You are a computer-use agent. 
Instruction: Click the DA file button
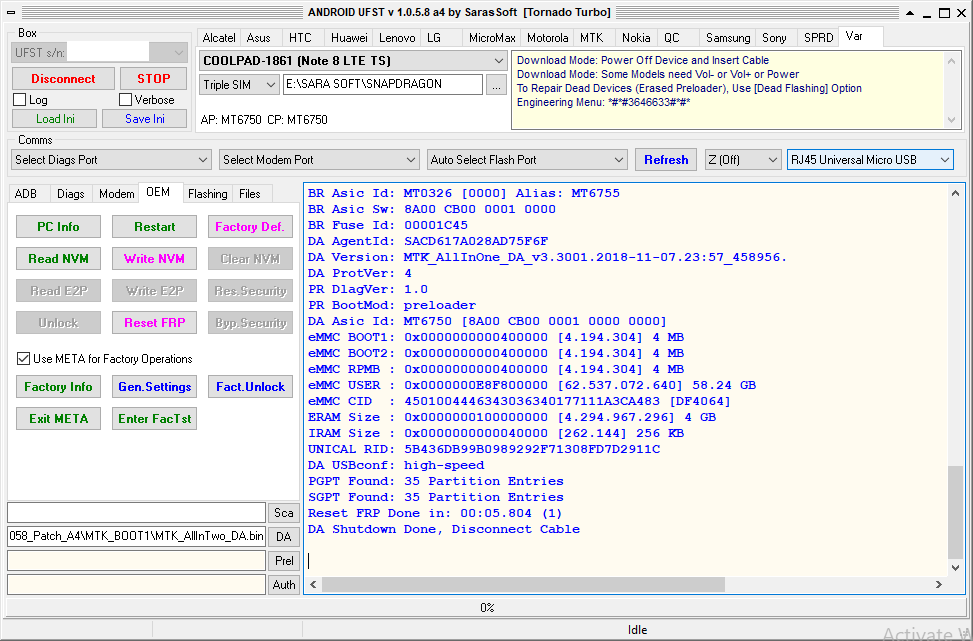pyautogui.click(x=284, y=536)
